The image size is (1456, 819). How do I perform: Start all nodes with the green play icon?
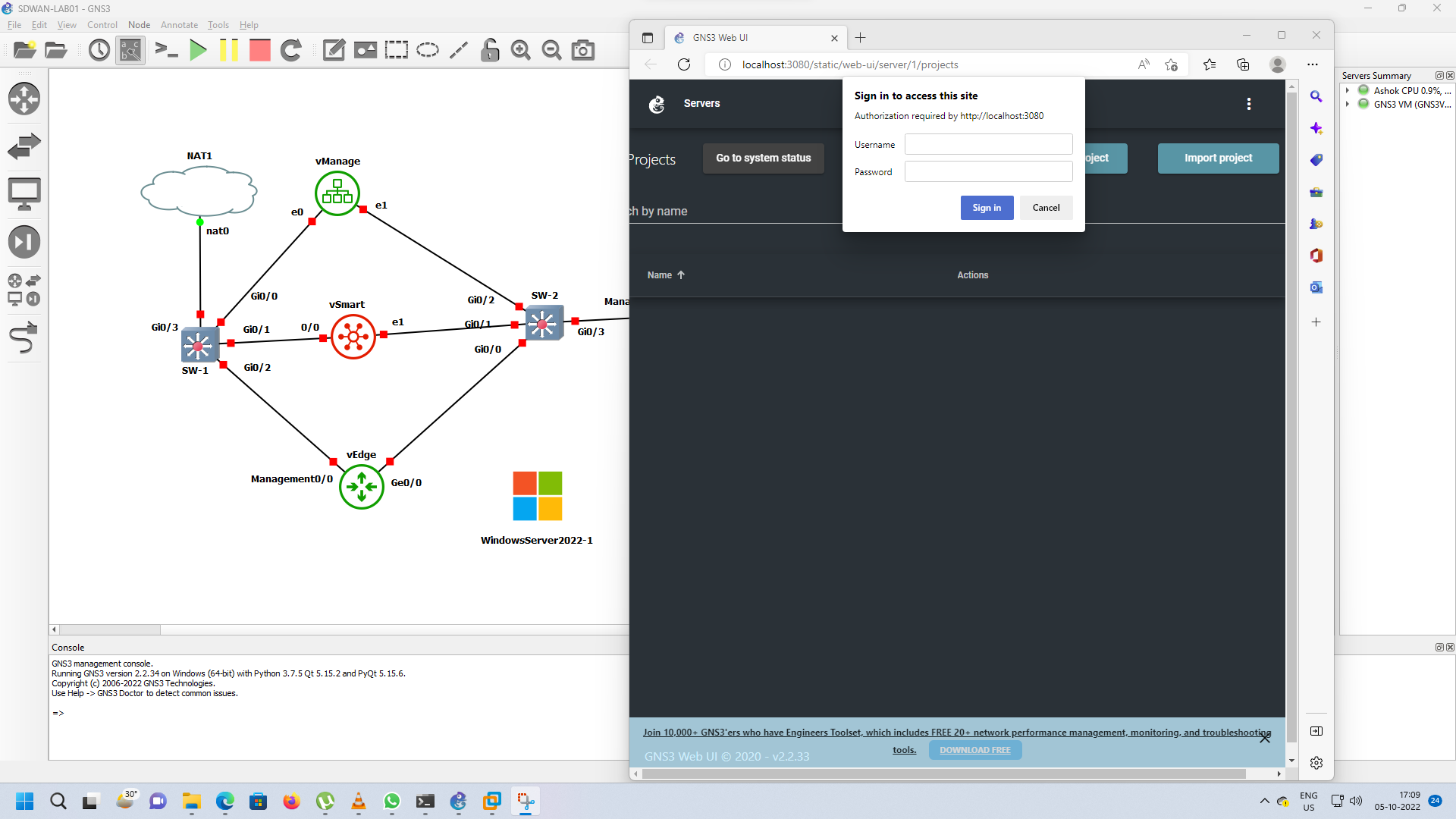tap(198, 50)
